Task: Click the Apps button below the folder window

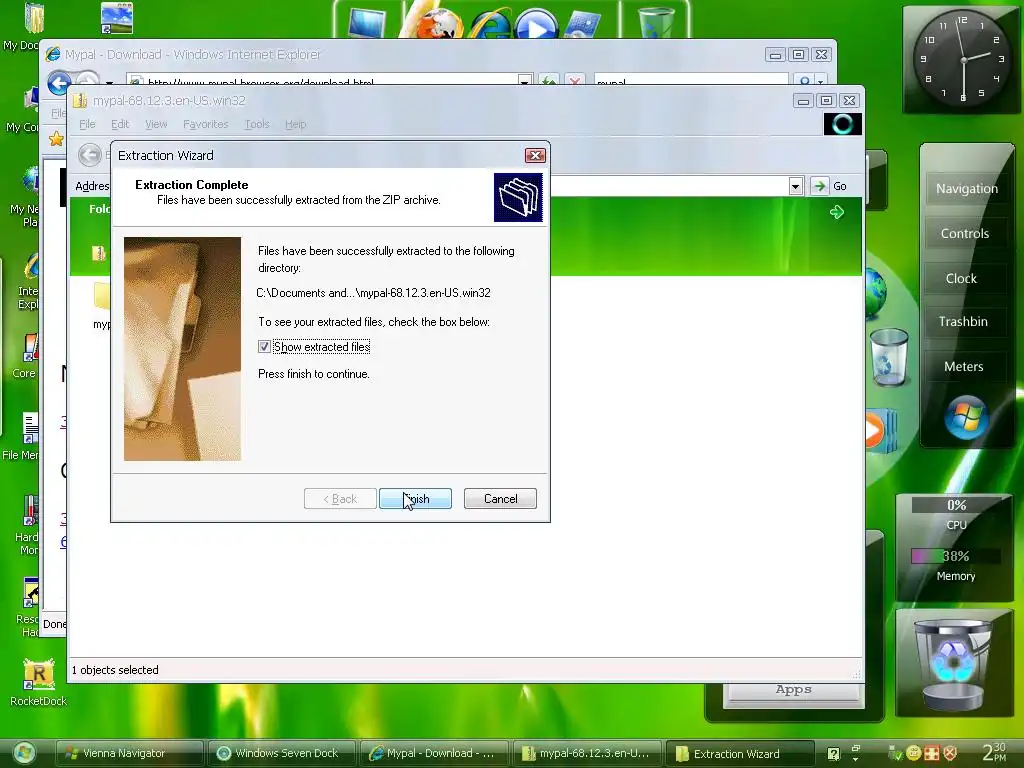Action: (x=793, y=691)
